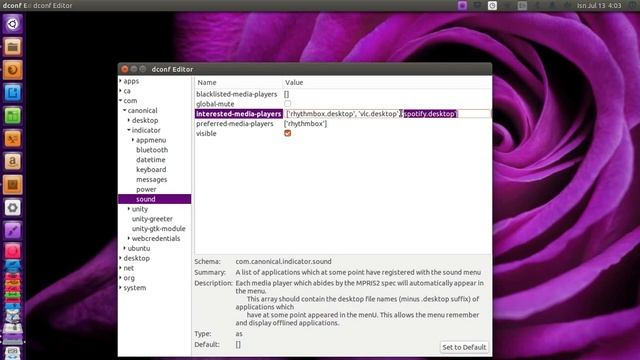Screen dimensions: 640x360
Task: Expand the desktop node under canonical
Action: pos(129,120)
